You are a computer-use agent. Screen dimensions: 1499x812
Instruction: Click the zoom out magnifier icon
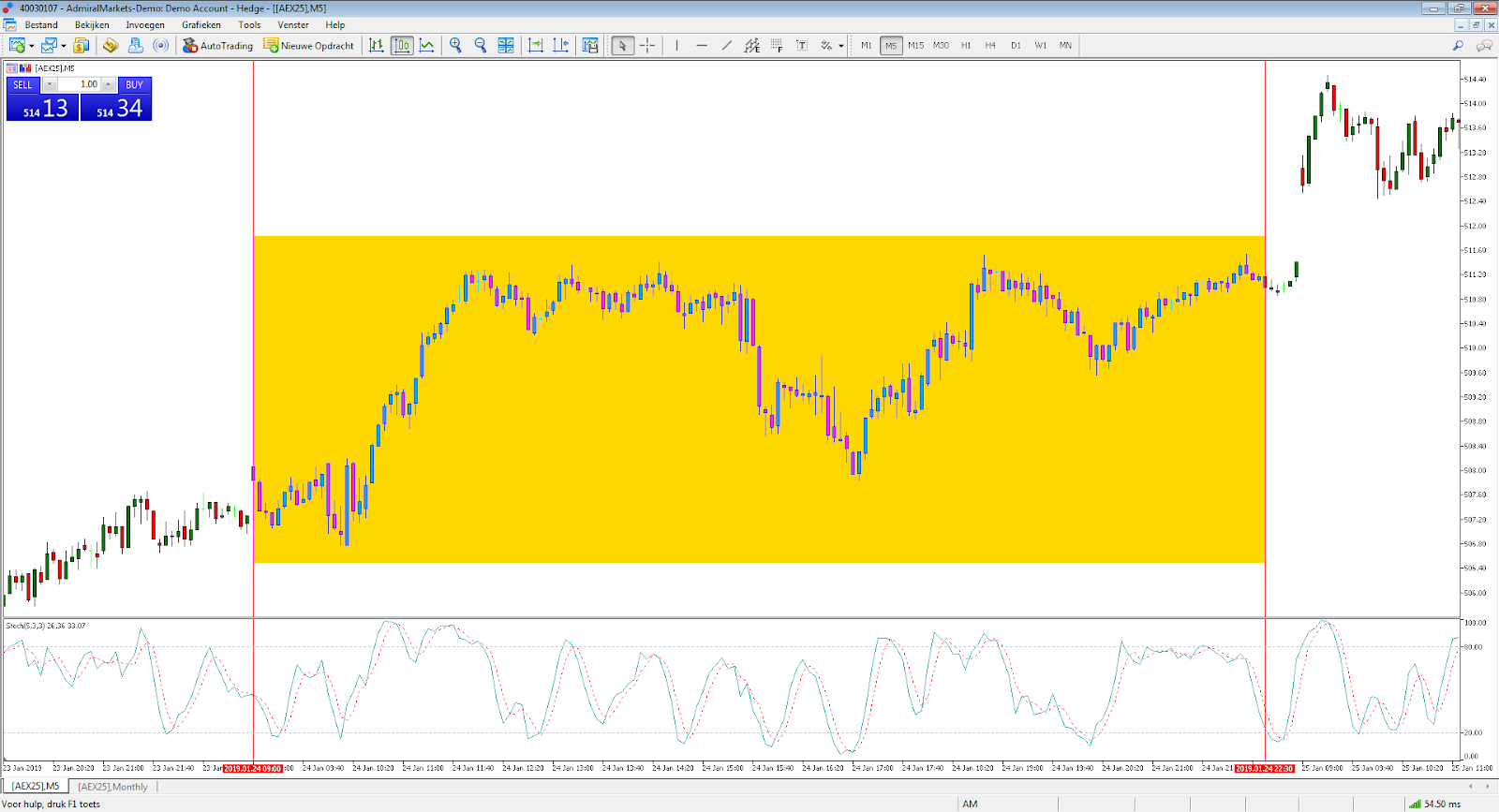pyautogui.click(x=481, y=45)
